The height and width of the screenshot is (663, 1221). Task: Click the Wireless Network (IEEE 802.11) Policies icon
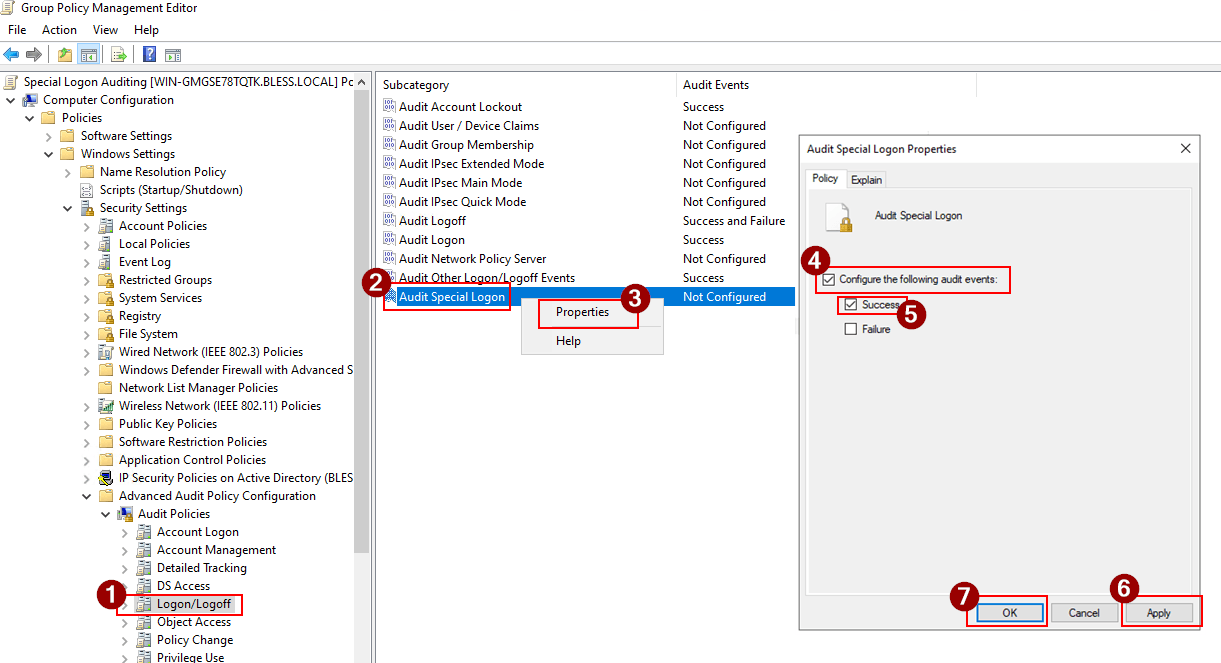(107, 406)
